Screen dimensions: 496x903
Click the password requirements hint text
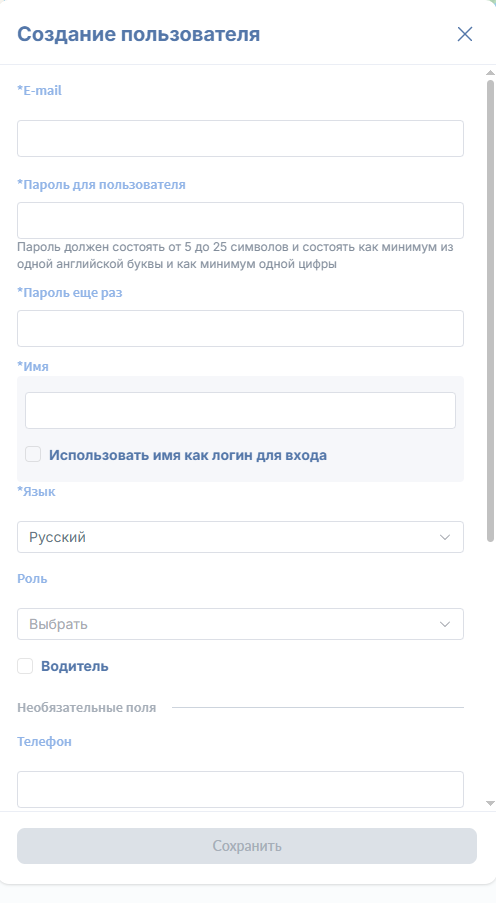pos(235,256)
